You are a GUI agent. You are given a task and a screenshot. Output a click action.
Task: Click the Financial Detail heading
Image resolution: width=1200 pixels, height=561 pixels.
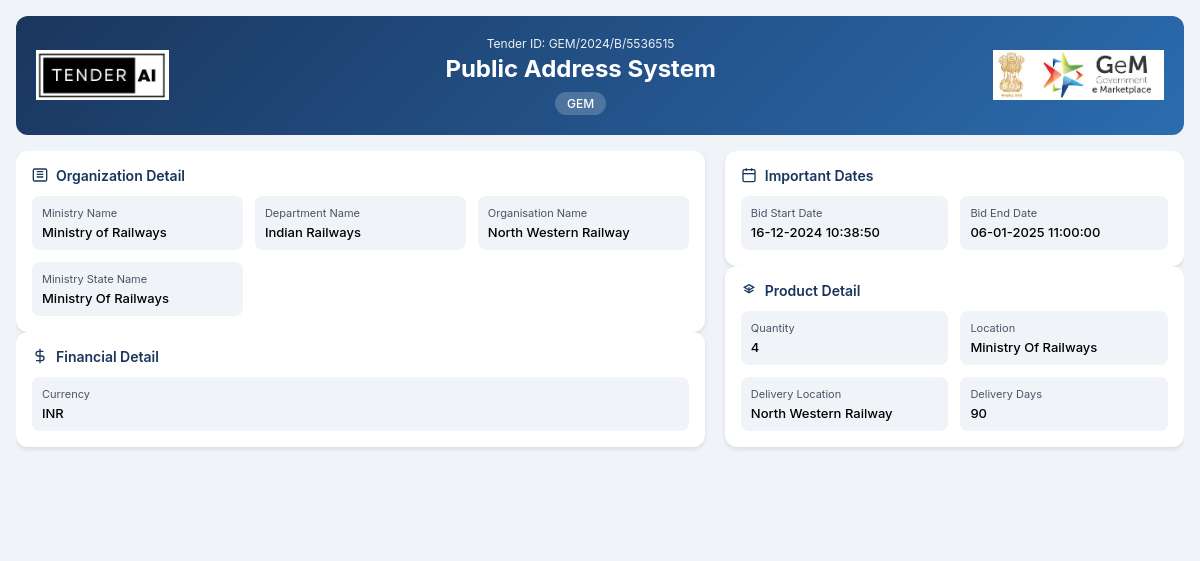(107, 357)
